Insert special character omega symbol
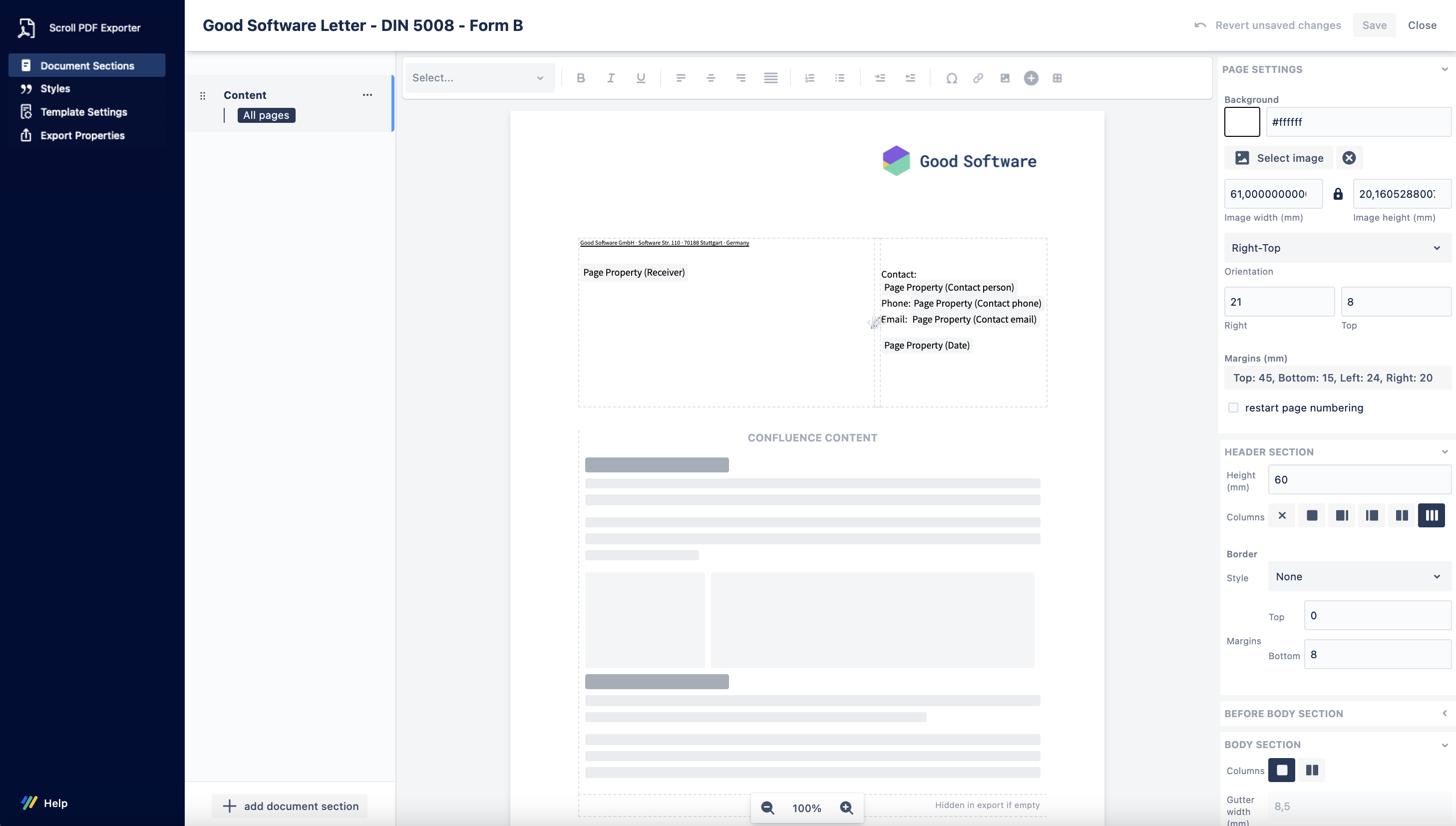Screen dimensions: 1456x826 [951, 78]
